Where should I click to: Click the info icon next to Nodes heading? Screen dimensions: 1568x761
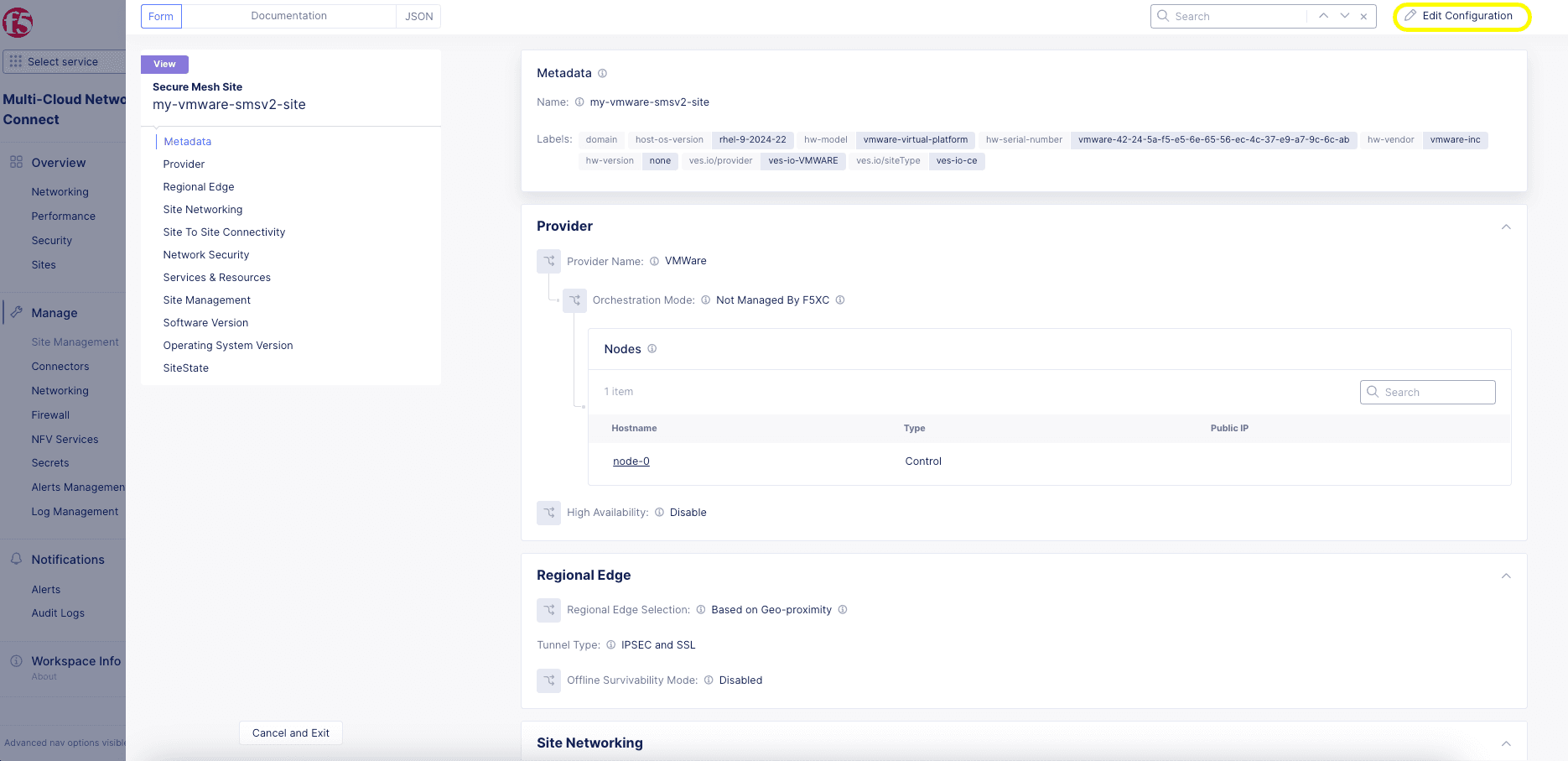652,349
